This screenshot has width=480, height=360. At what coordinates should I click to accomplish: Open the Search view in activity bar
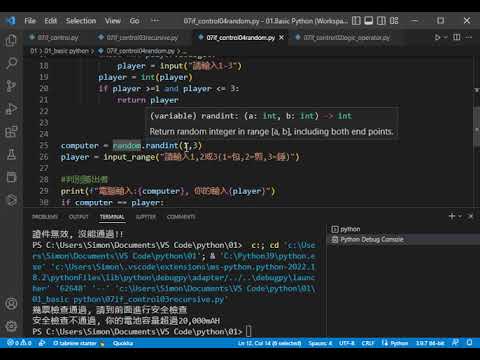tap(11, 63)
